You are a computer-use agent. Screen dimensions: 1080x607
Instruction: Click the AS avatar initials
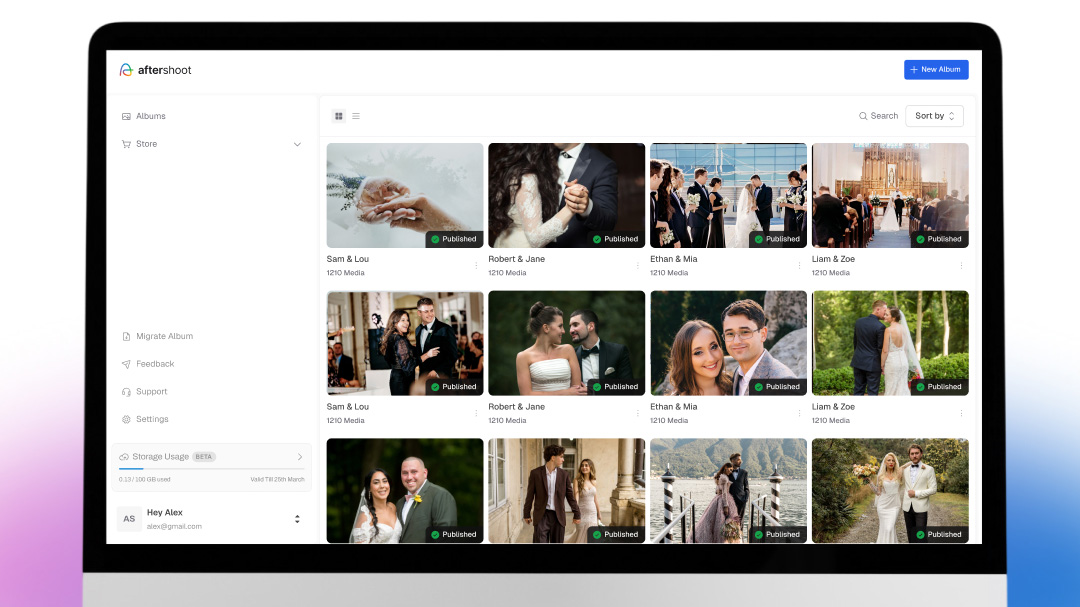click(129, 519)
